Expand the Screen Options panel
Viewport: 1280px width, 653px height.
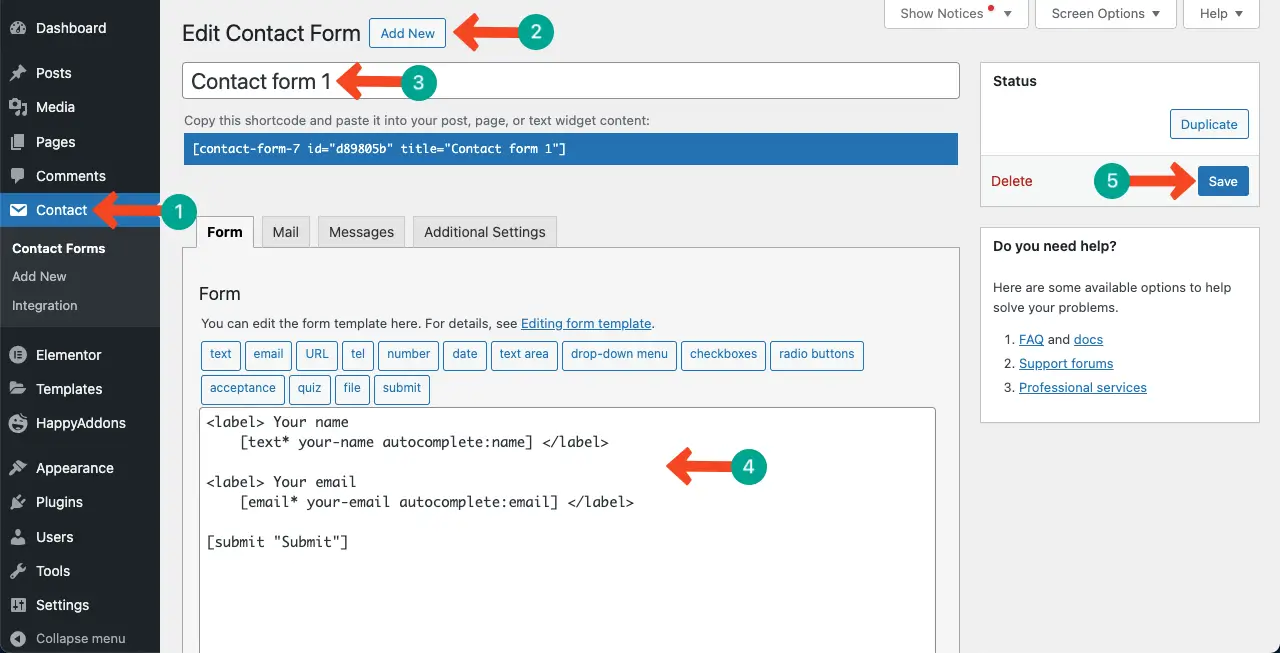1105,14
